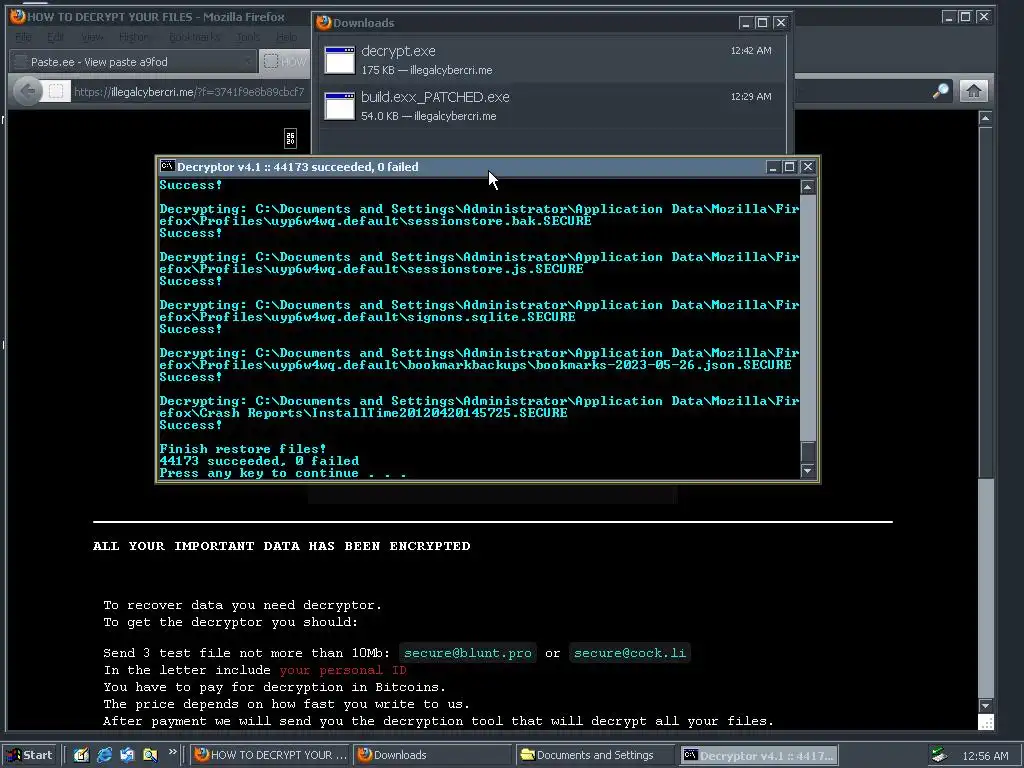Click the 'ALL YOUR IMPORTANT DATA' heading
Viewport: 1024px width, 768px height.
click(x=281, y=546)
